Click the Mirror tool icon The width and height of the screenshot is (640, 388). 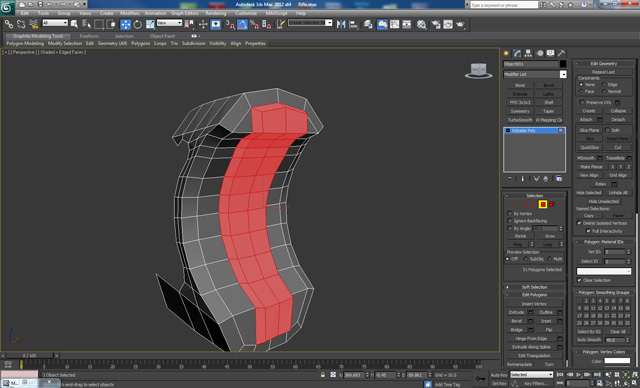(341, 24)
